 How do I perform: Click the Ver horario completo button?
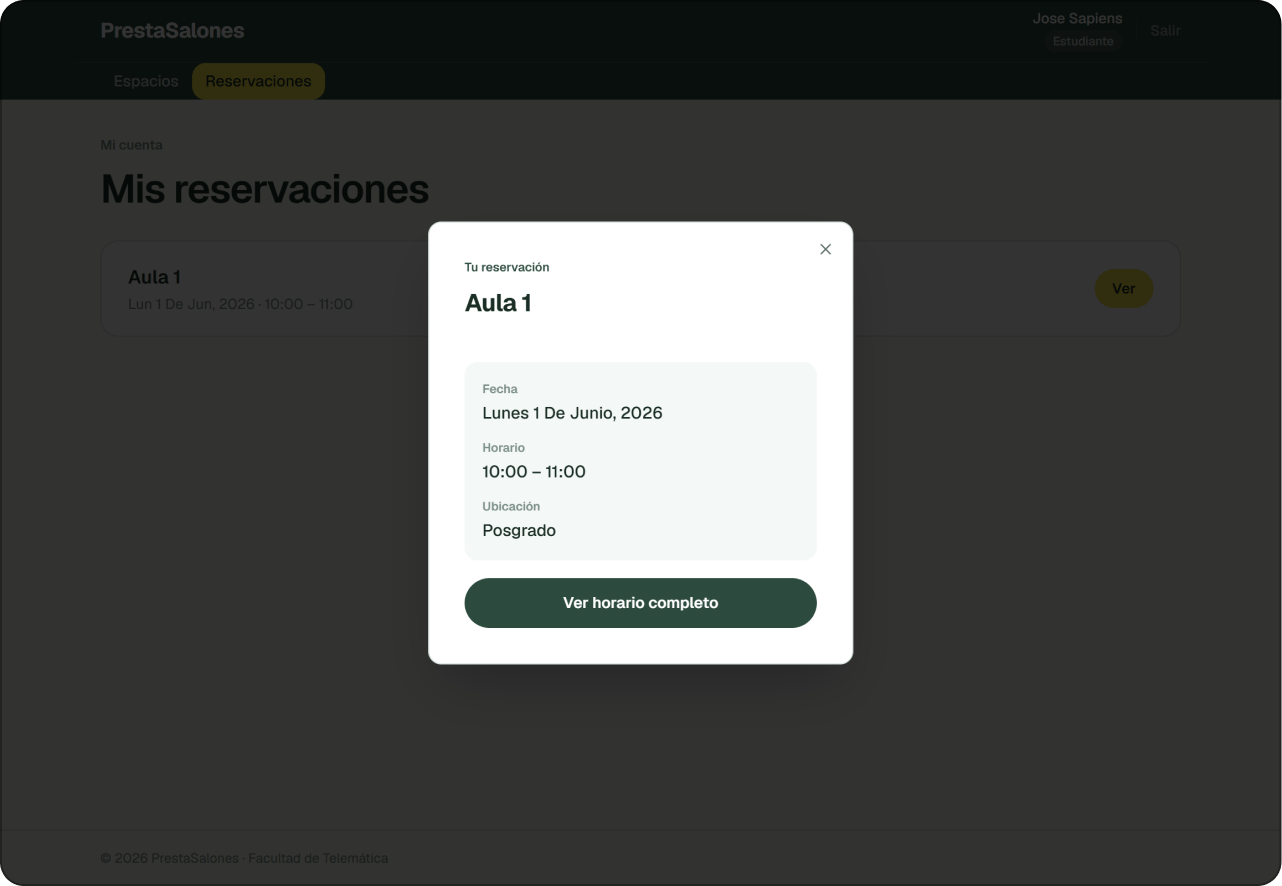pyautogui.click(x=640, y=603)
